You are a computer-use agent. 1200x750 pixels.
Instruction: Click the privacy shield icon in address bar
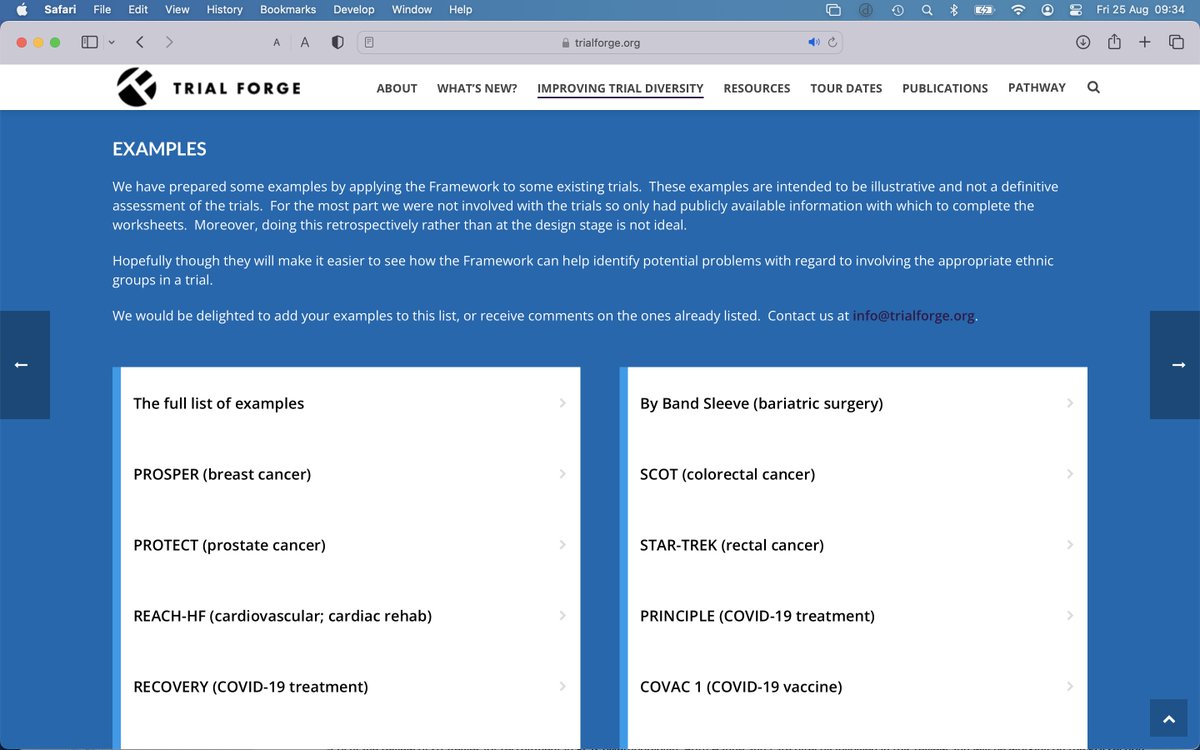tap(336, 42)
